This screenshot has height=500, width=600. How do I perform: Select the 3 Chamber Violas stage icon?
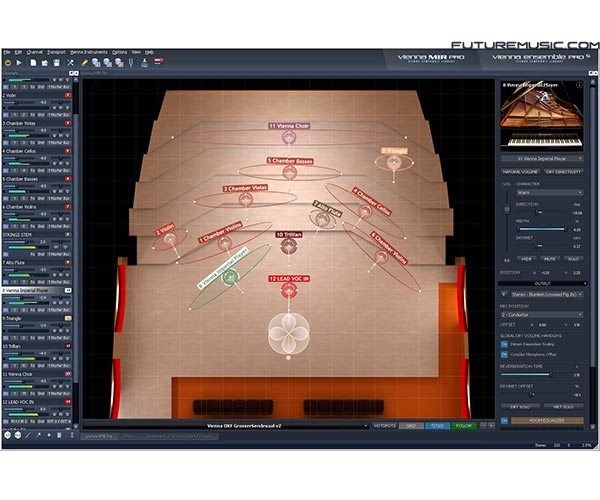coord(246,200)
